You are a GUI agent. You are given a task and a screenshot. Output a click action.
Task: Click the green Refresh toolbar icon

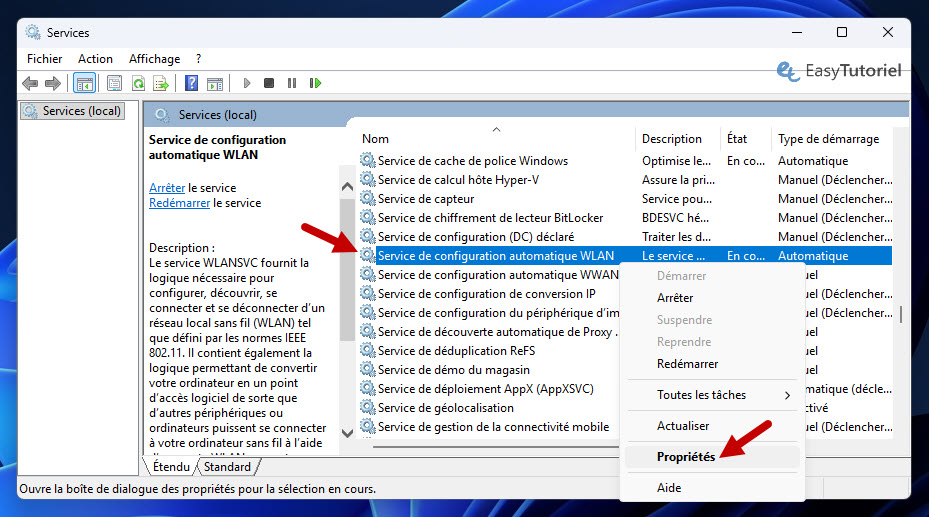pos(138,84)
